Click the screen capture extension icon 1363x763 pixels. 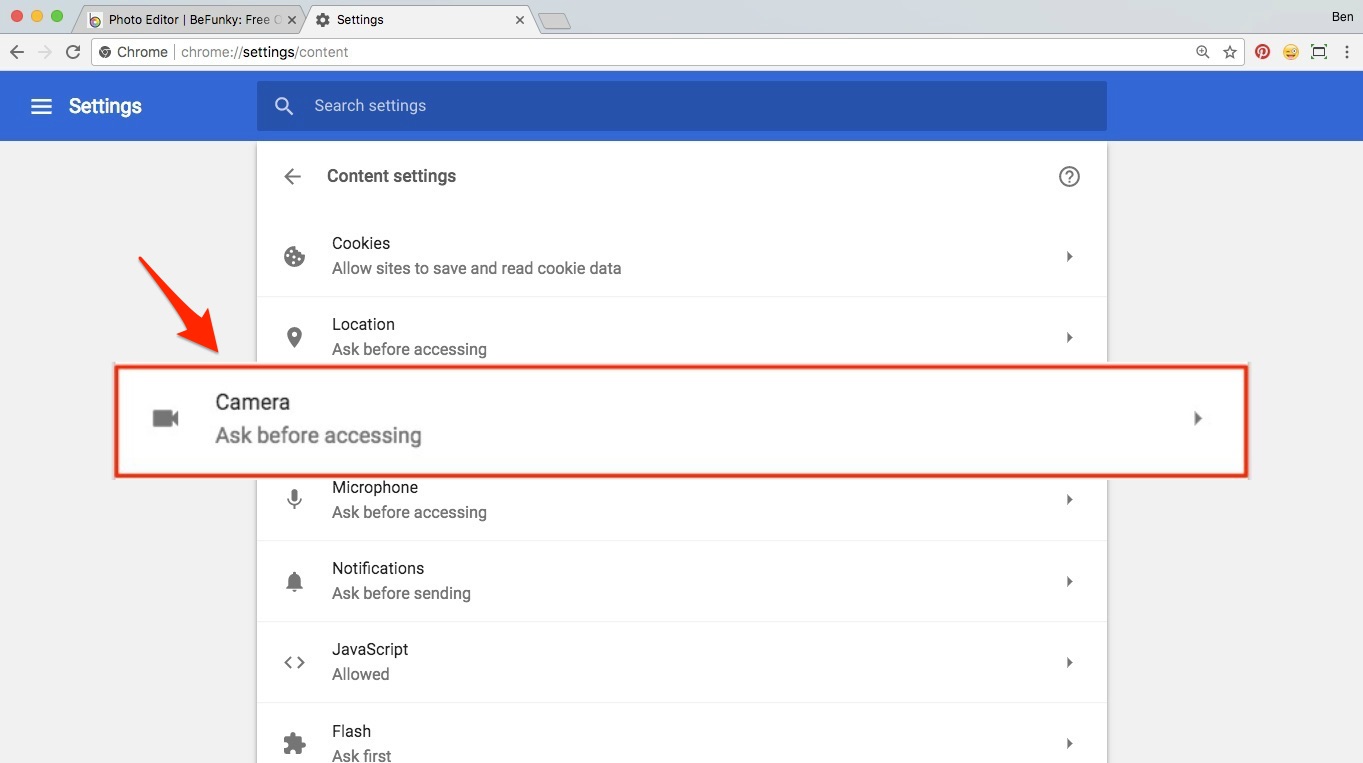pos(1319,52)
